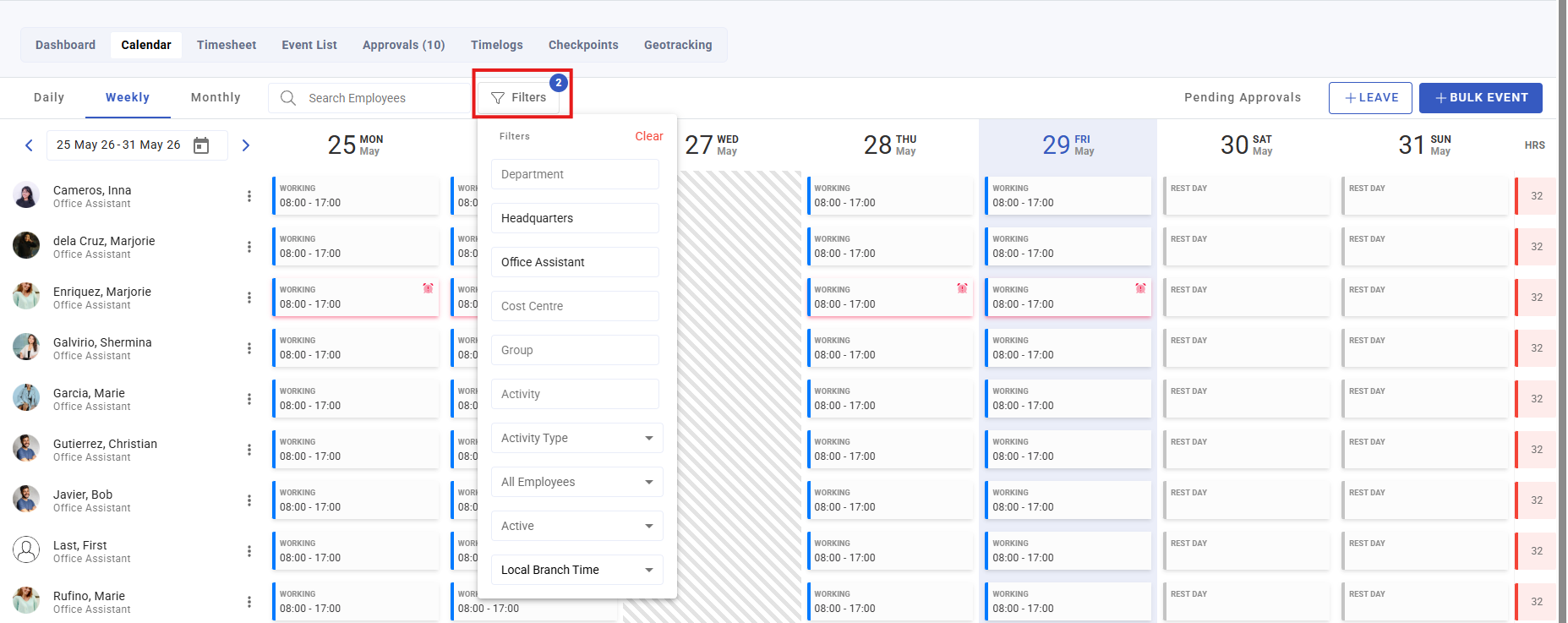Click 29 FRI May column header
The image size is (1568, 623).
coord(1068,145)
